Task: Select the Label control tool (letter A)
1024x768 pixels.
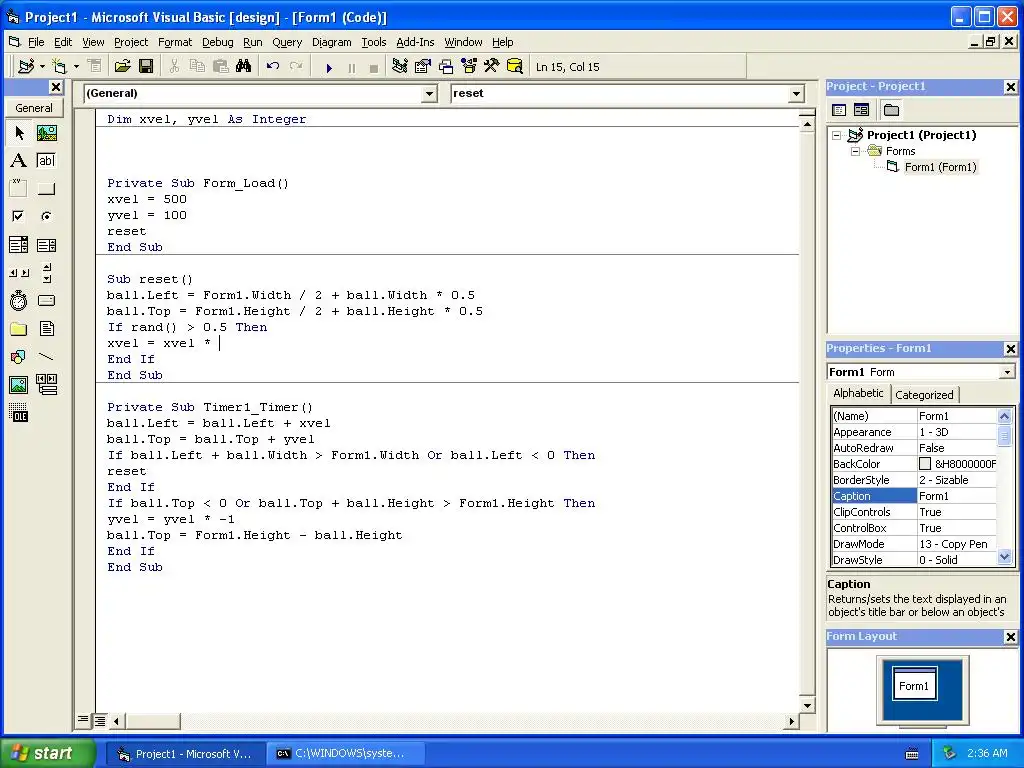Action: [19, 161]
